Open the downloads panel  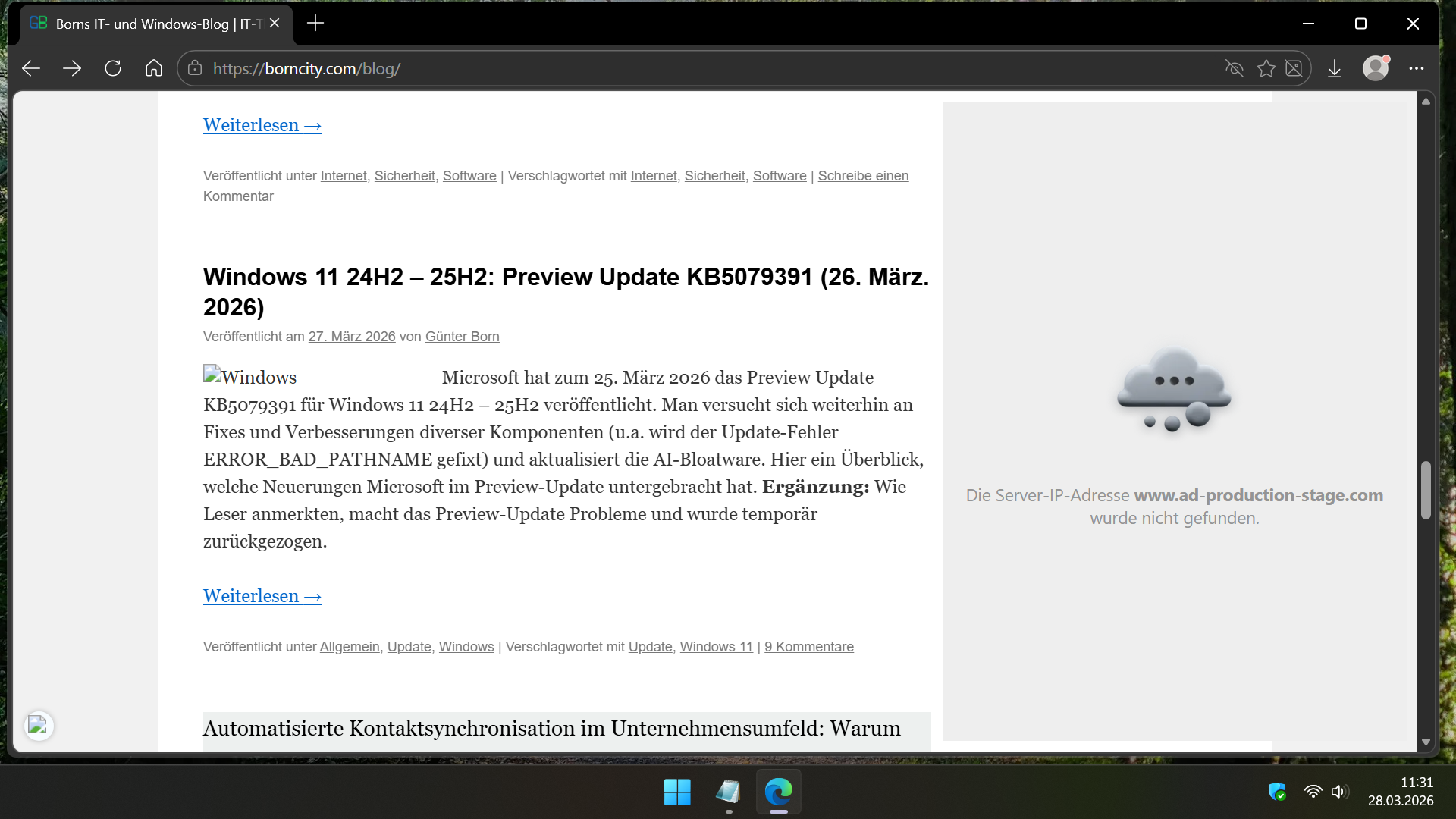(1335, 69)
